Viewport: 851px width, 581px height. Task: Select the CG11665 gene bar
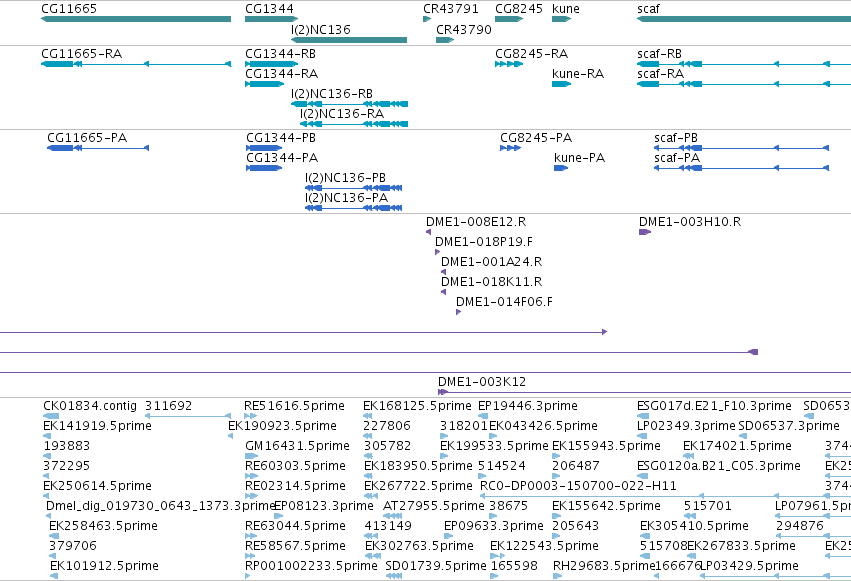point(136,19)
